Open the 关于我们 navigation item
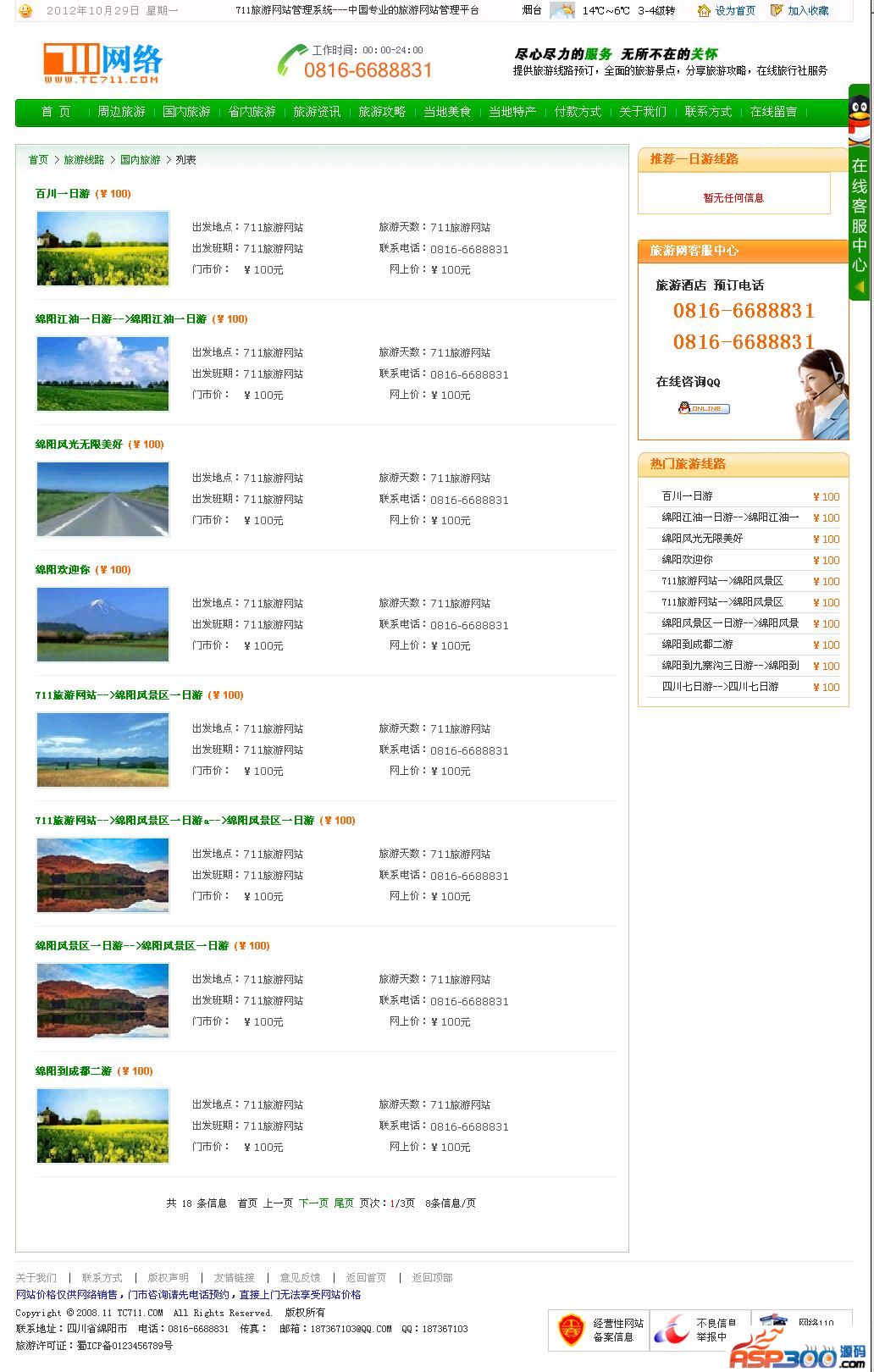This screenshot has height=1372, width=874. (x=643, y=112)
